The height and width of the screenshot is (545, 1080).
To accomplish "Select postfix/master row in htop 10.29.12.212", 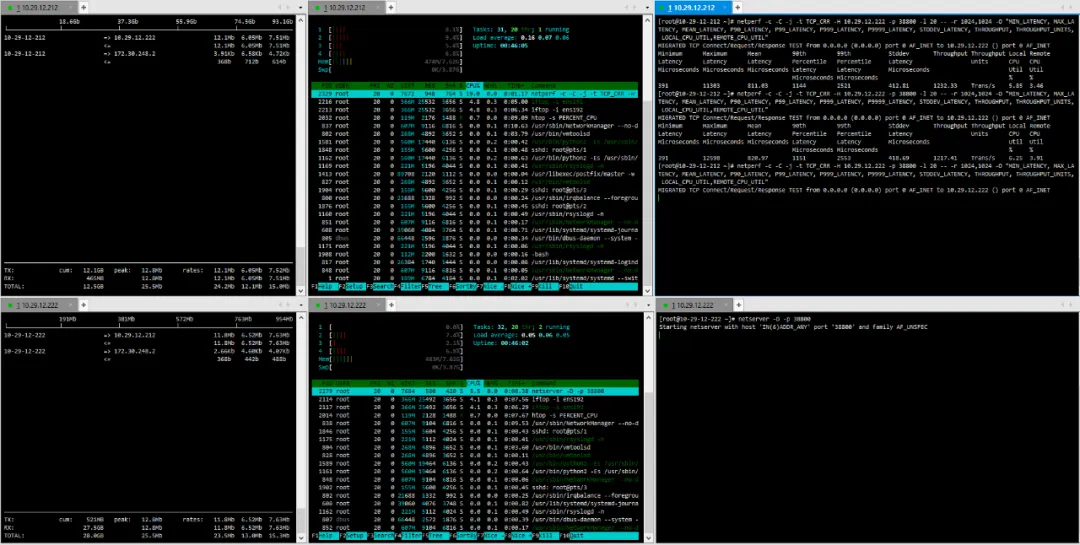I will coord(475,174).
